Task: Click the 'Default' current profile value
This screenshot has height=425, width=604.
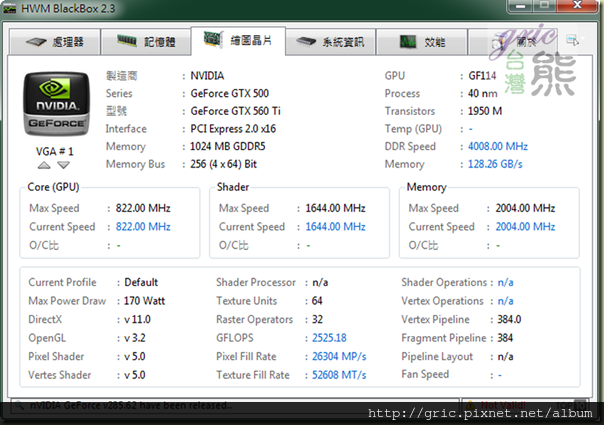Action: tap(141, 282)
